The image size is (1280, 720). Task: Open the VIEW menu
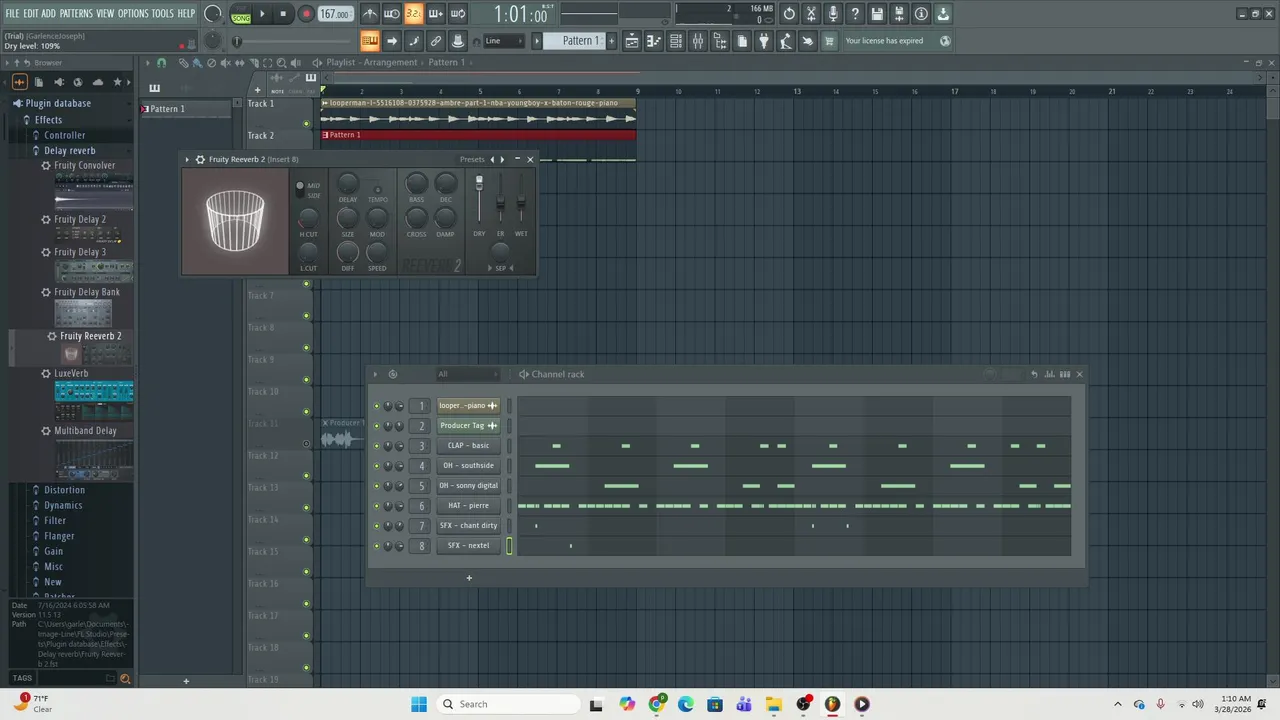tap(105, 13)
